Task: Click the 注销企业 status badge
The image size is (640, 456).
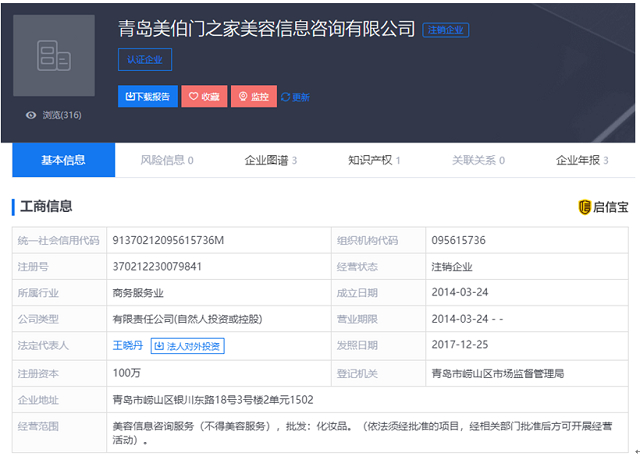Action: [445, 30]
